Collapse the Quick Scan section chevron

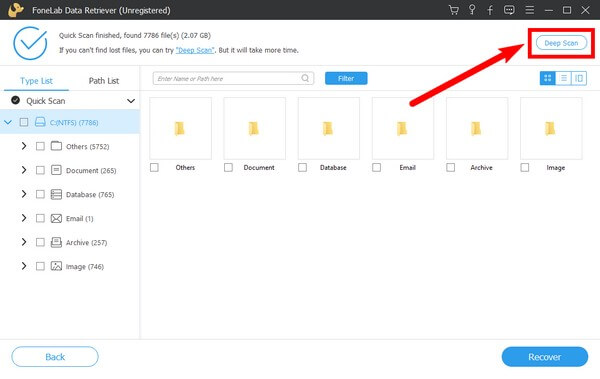(x=131, y=101)
